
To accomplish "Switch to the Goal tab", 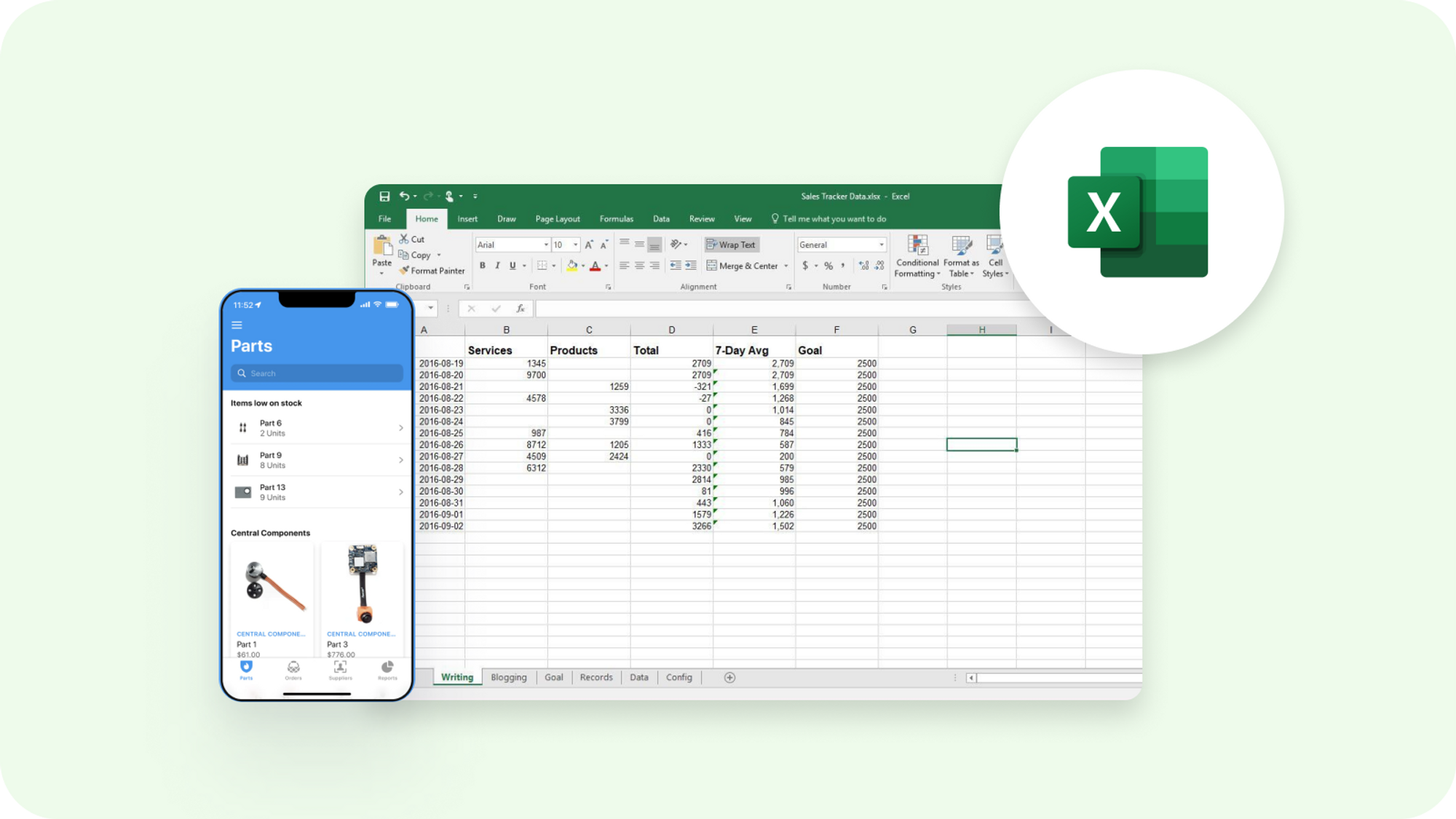I will click(x=554, y=677).
